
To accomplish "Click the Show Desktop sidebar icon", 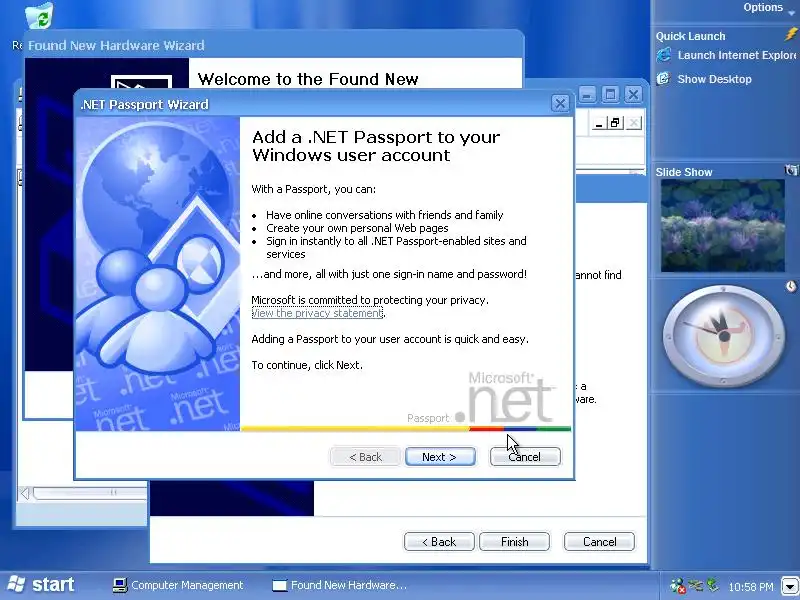I will (663, 79).
